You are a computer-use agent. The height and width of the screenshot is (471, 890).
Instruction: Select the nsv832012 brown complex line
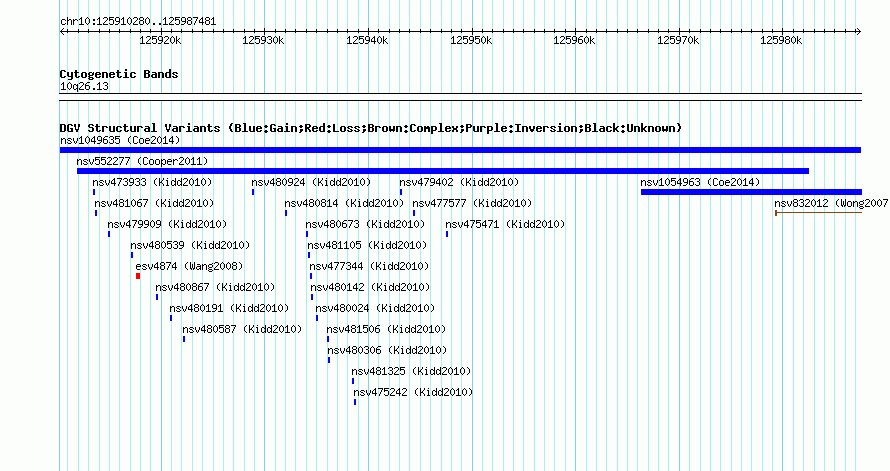pos(818,213)
